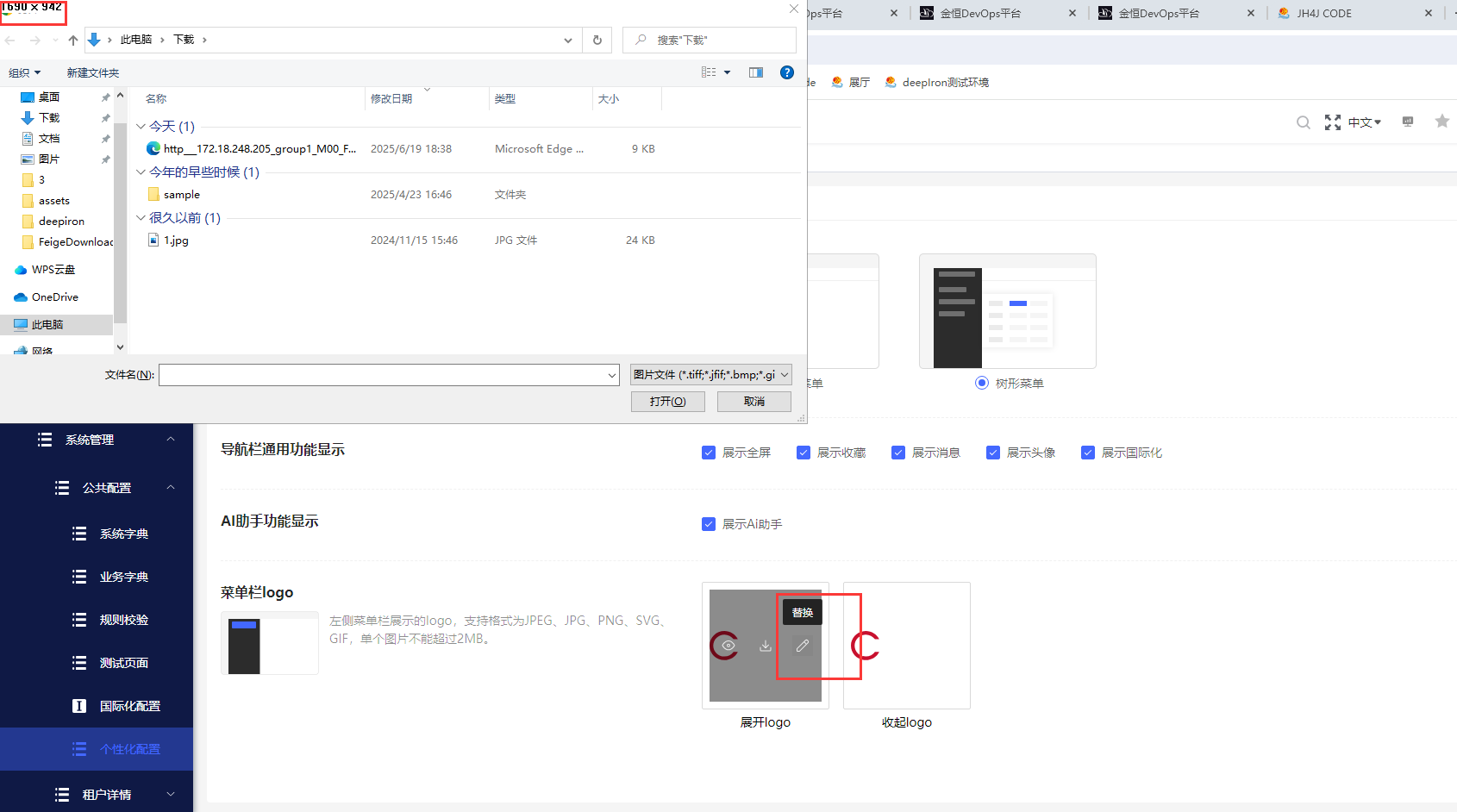Click the search magnifier in page header

pyautogui.click(x=1304, y=122)
